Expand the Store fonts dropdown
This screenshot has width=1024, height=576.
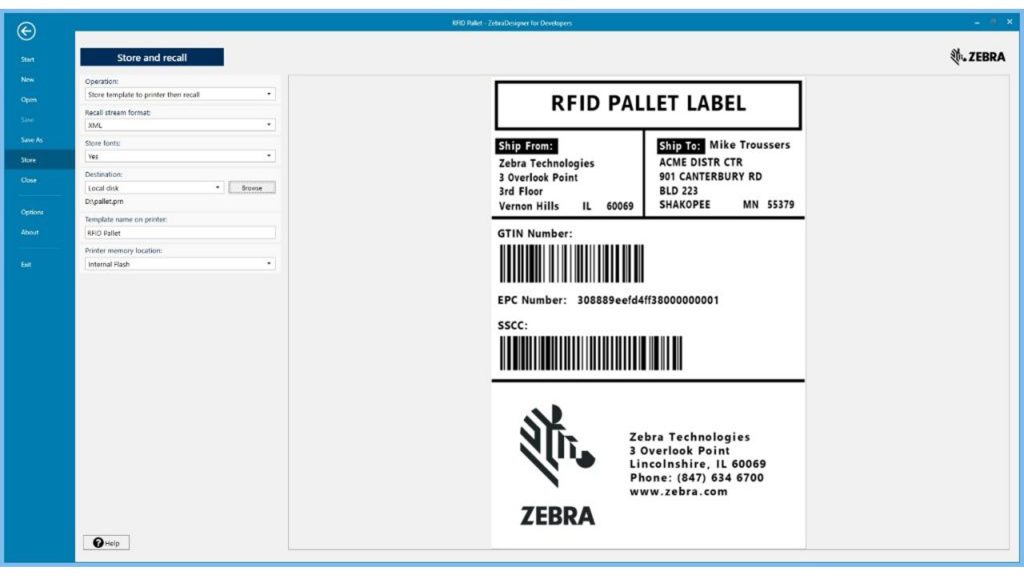[x=179, y=156]
